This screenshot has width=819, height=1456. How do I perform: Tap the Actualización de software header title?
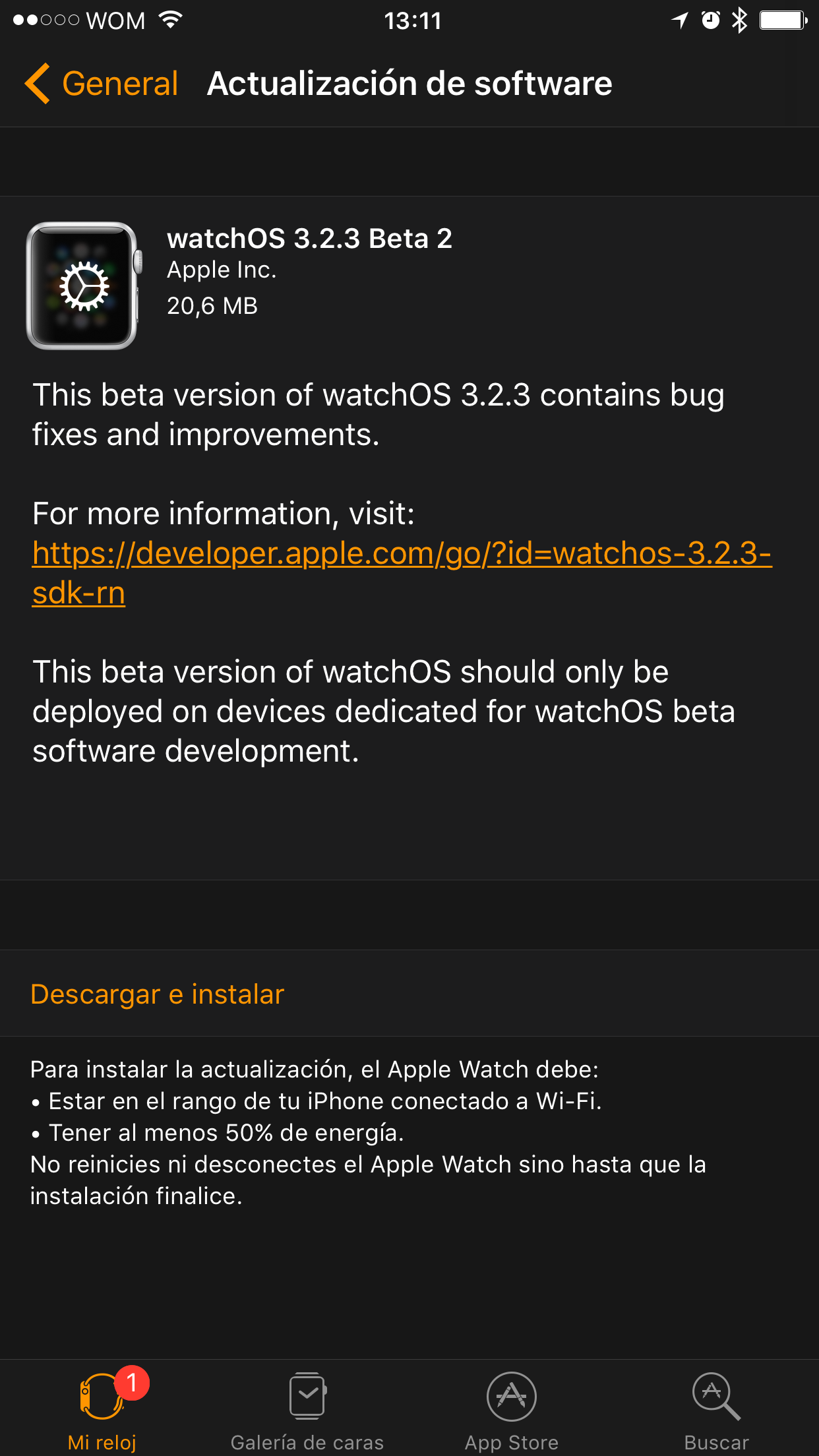[409, 84]
